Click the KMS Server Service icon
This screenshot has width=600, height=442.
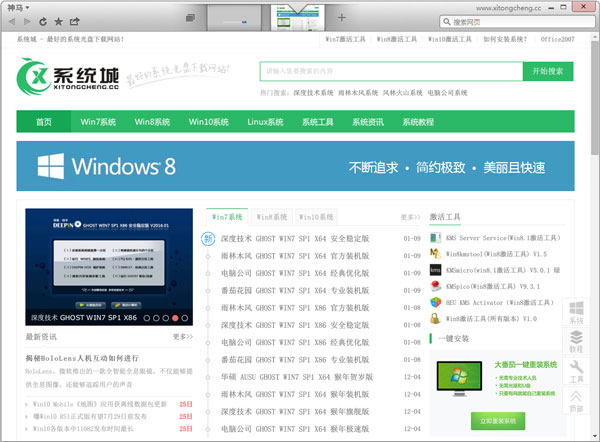[435, 238]
